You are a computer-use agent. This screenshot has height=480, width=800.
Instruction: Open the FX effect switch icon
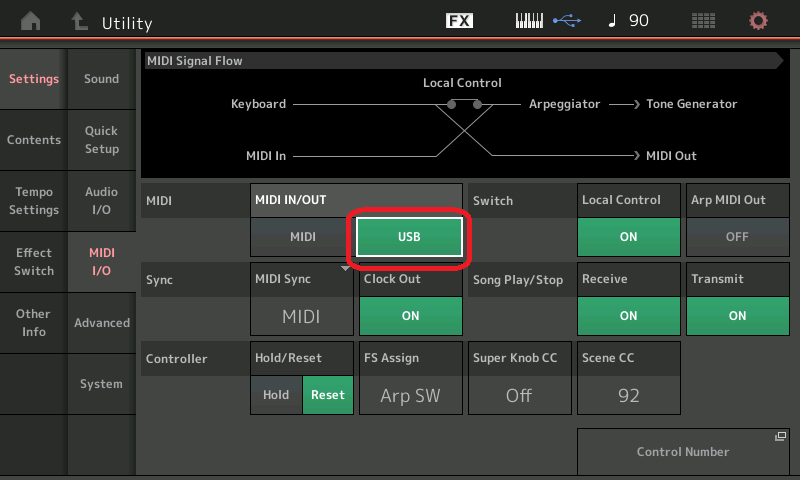459,21
